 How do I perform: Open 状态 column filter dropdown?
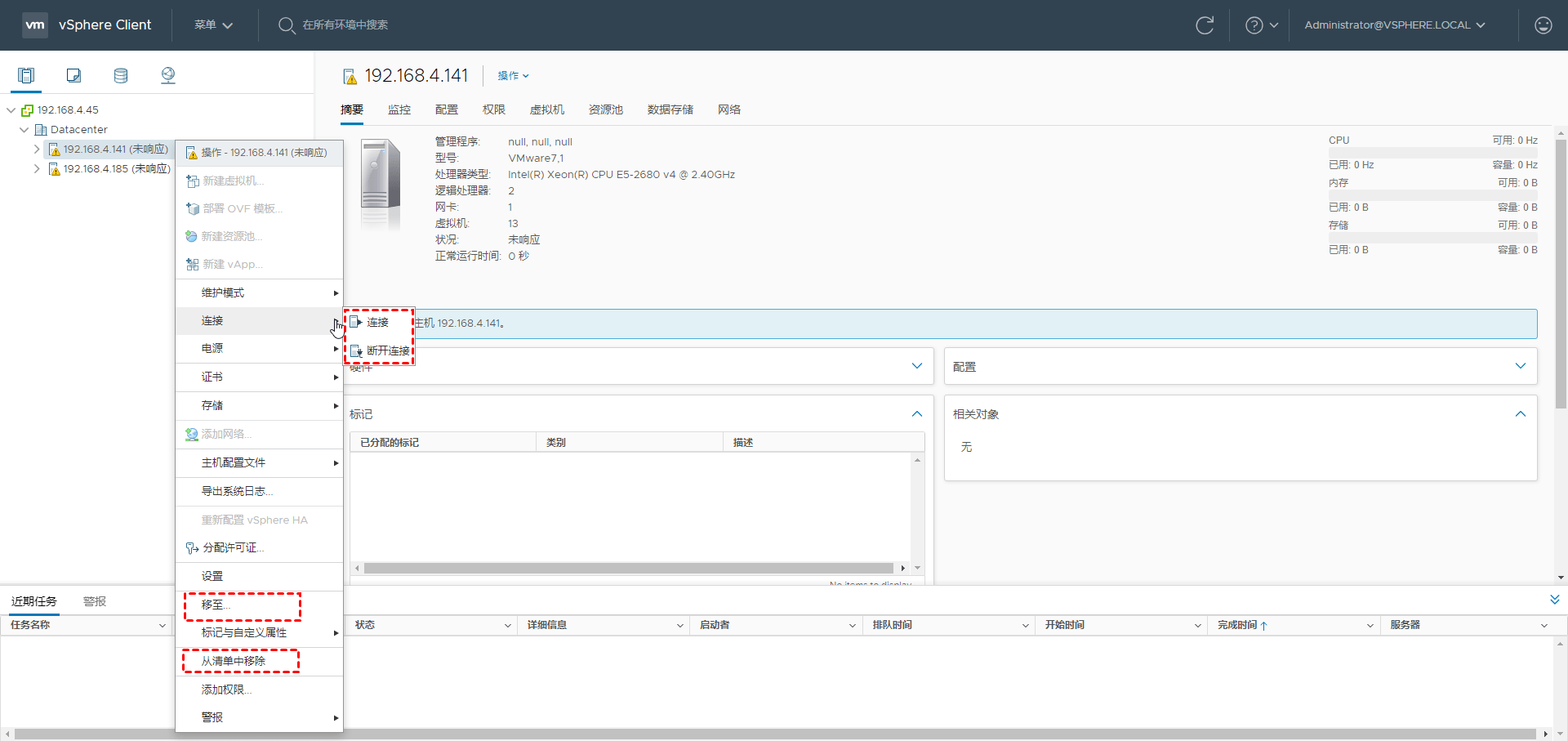pyautogui.click(x=507, y=626)
